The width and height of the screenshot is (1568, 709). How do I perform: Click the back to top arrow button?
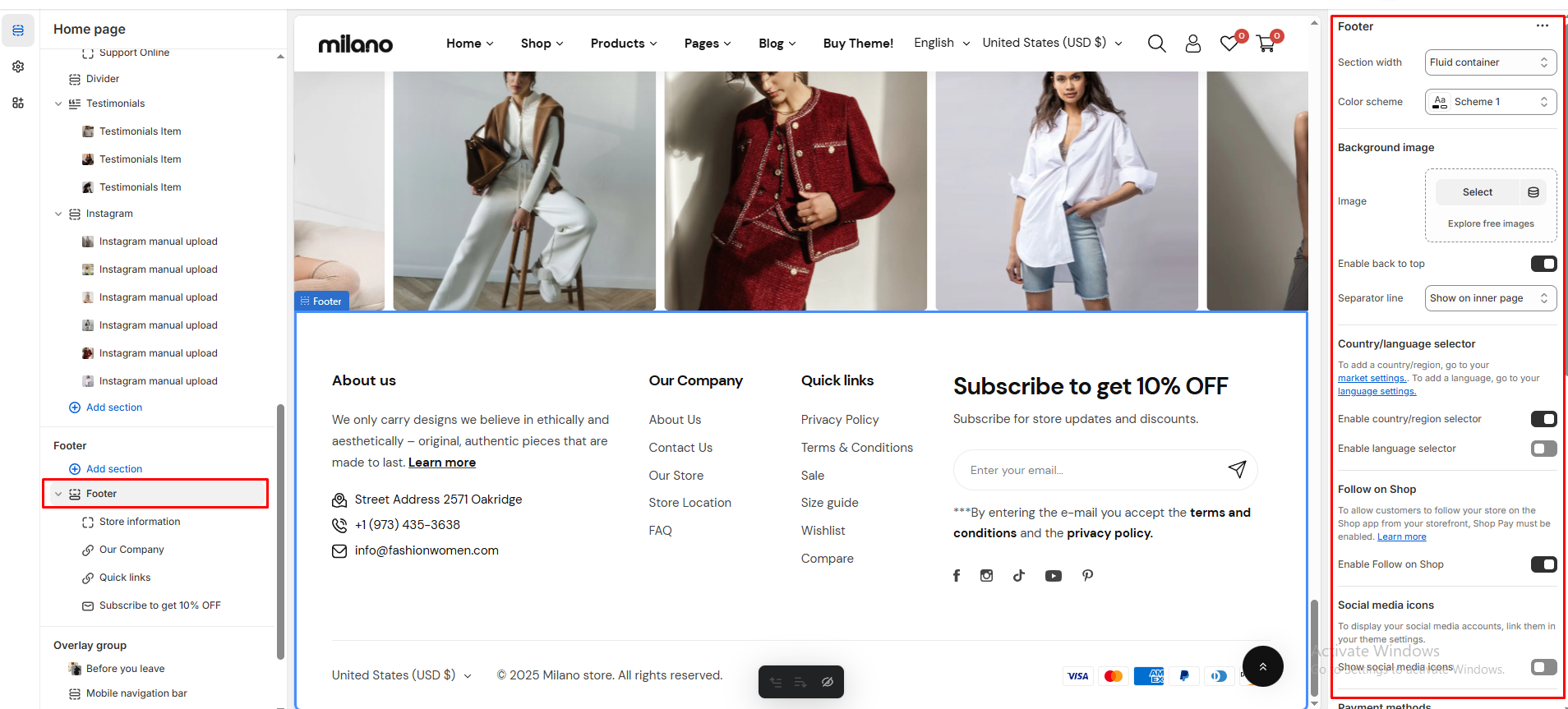pyautogui.click(x=1262, y=666)
